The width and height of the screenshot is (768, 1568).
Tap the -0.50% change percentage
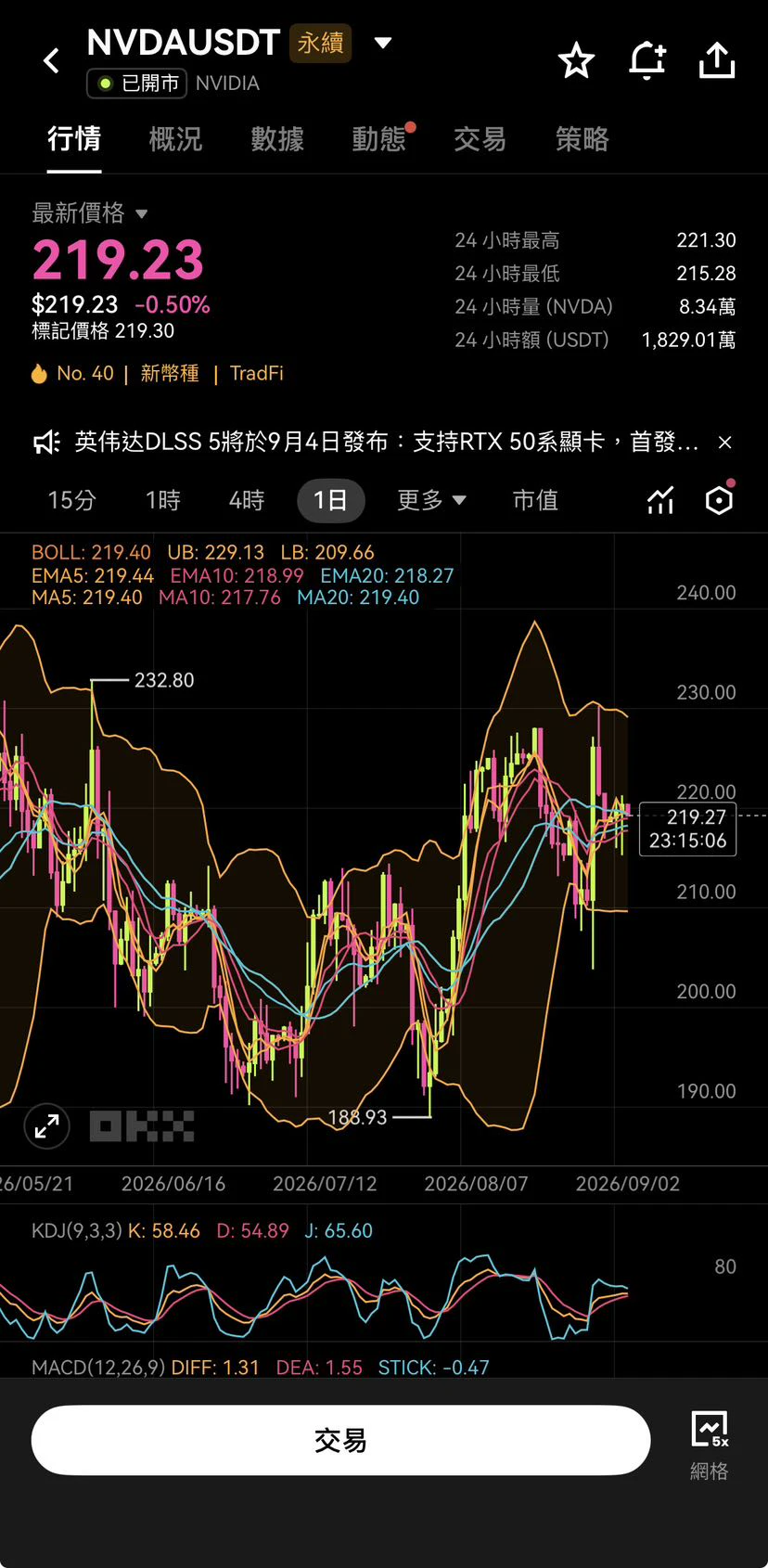pyautogui.click(x=173, y=305)
